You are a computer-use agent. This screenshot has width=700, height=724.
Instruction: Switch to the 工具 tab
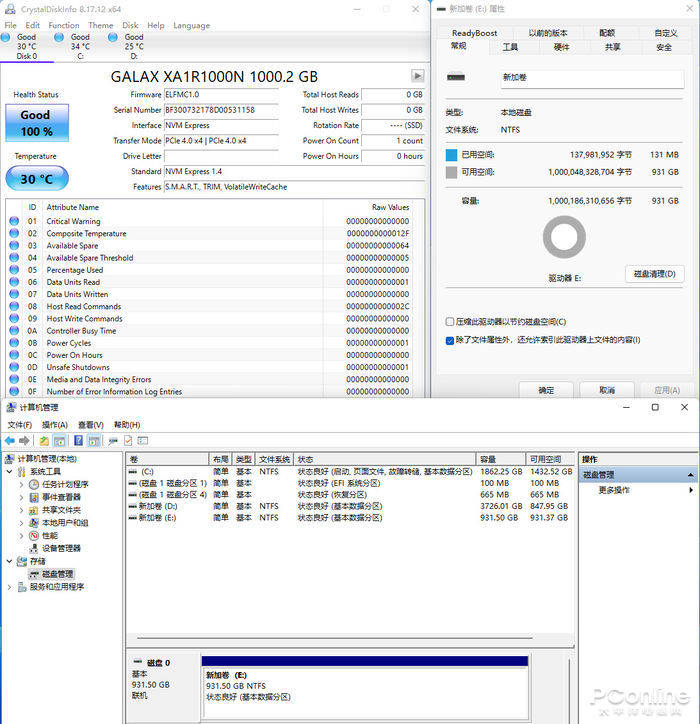tap(510, 47)
